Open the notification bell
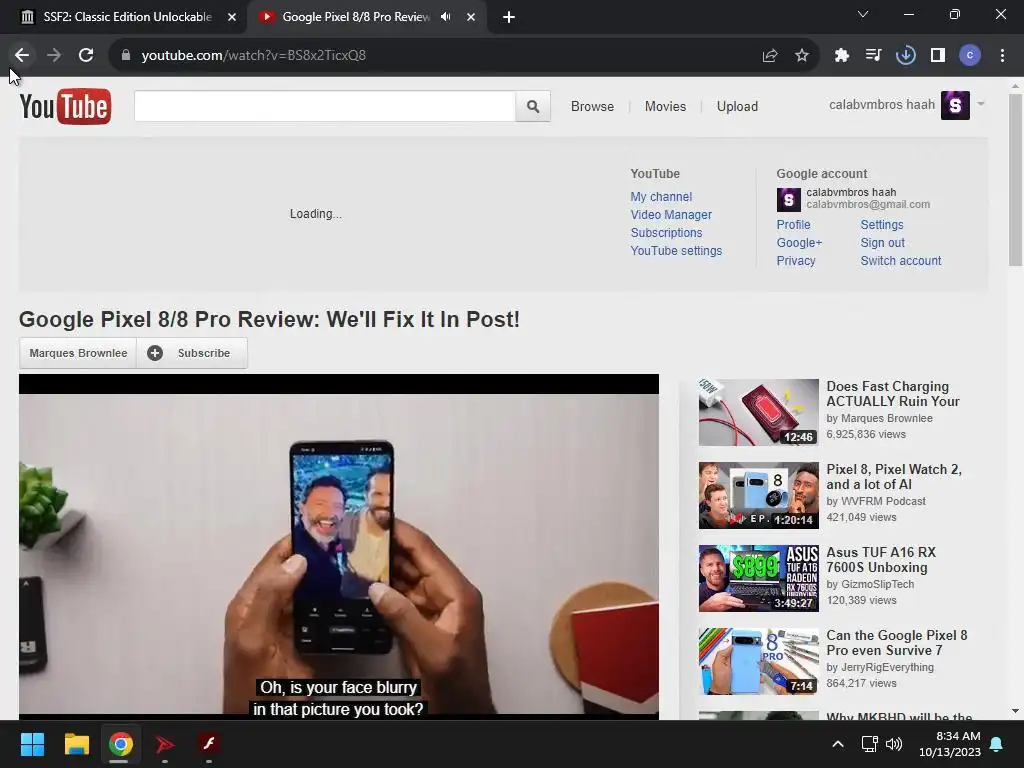Viewport: 1024px width, 768px height. point(997,744)
